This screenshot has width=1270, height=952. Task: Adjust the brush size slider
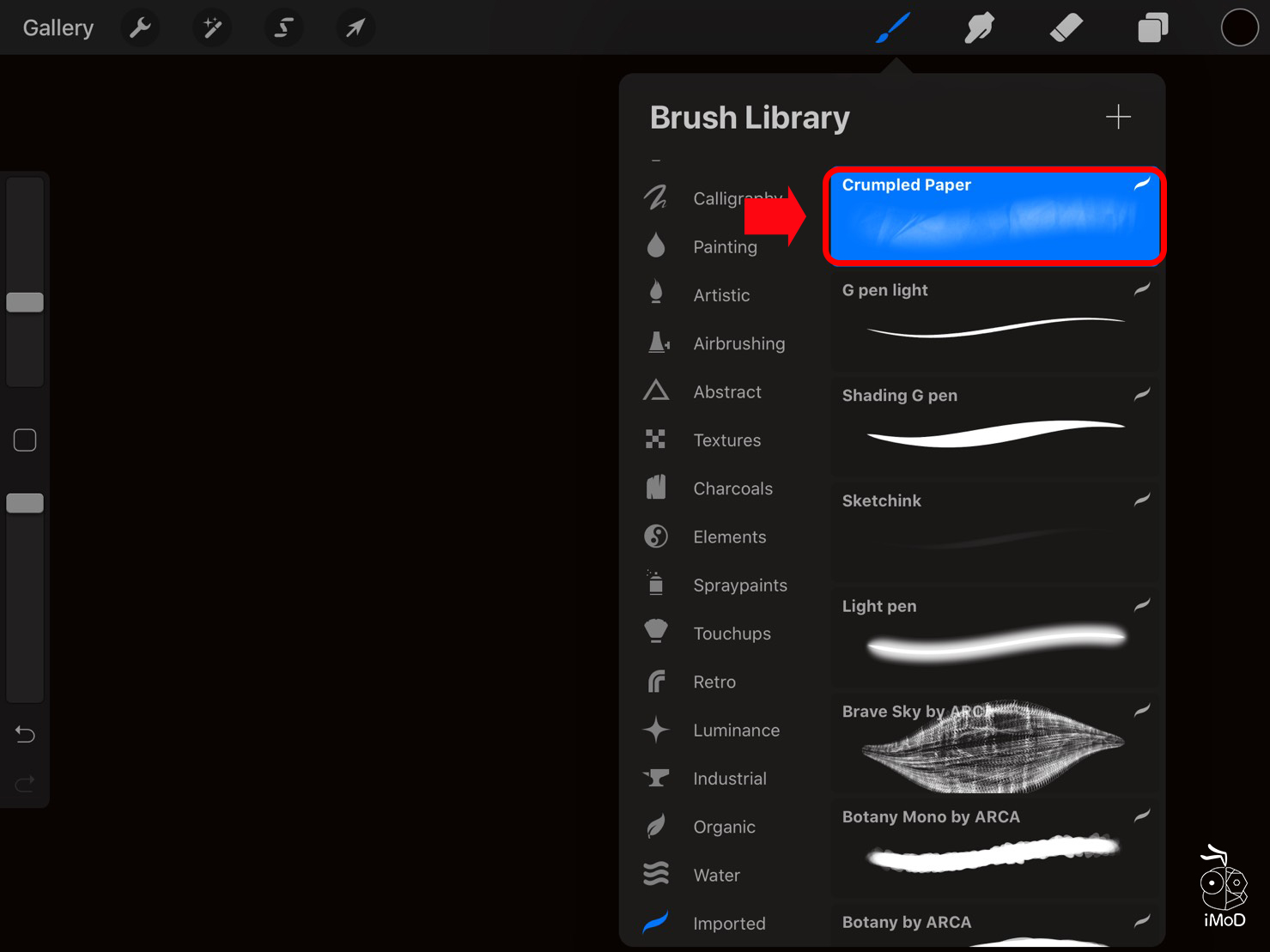click(x=25, y=301)
